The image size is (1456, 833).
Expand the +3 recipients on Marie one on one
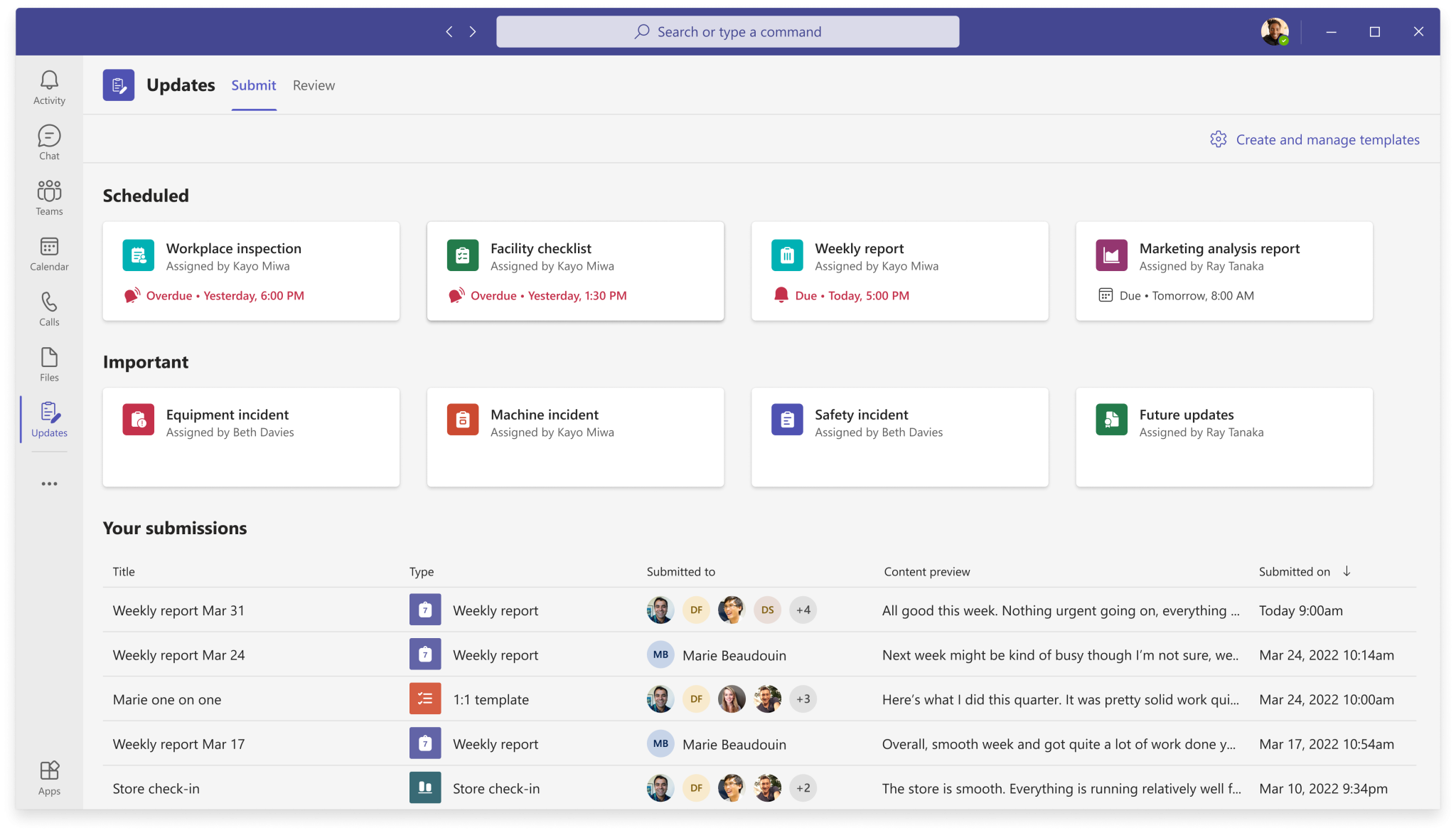pos(803,699)
